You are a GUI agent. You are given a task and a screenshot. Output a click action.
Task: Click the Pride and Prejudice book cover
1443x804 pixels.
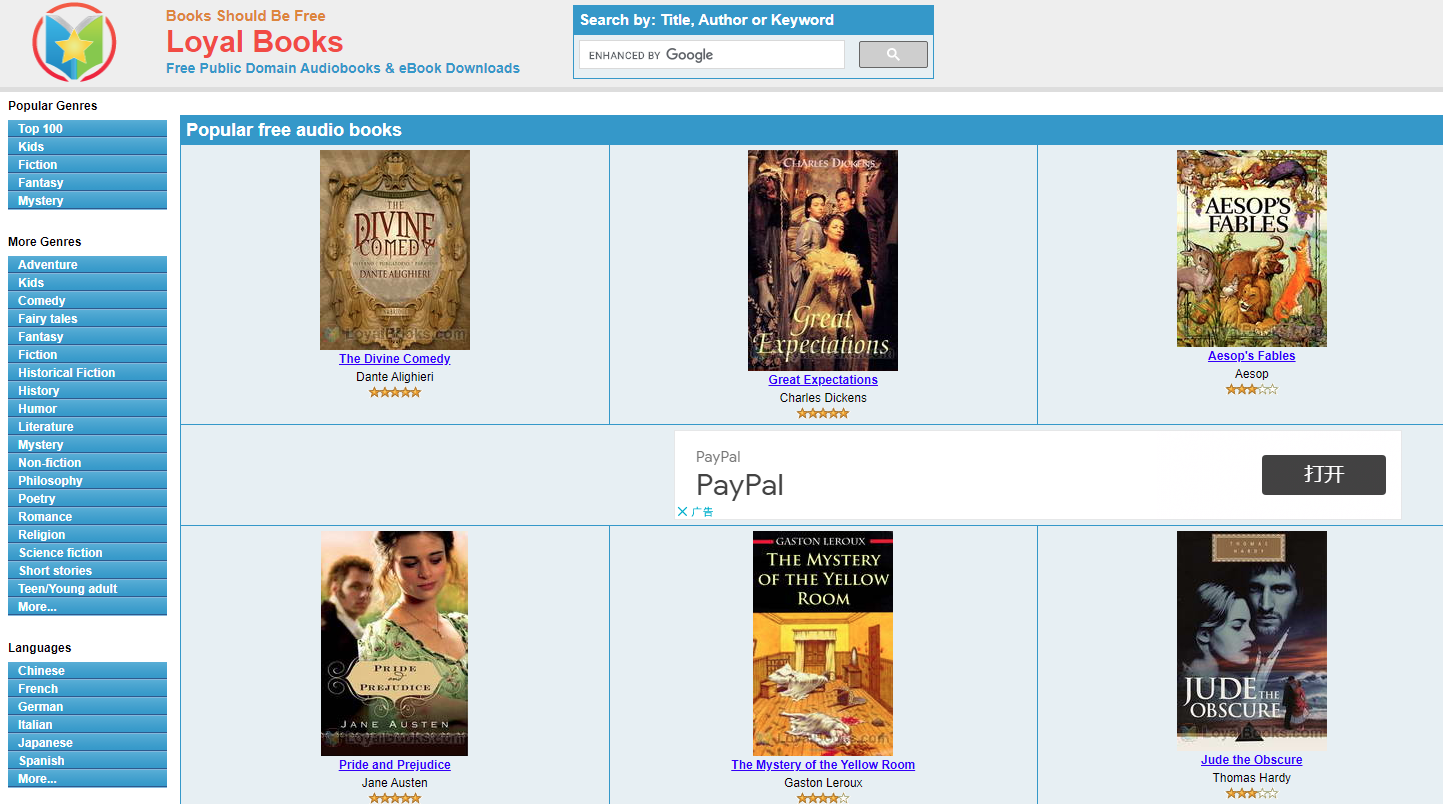point(395,643)
